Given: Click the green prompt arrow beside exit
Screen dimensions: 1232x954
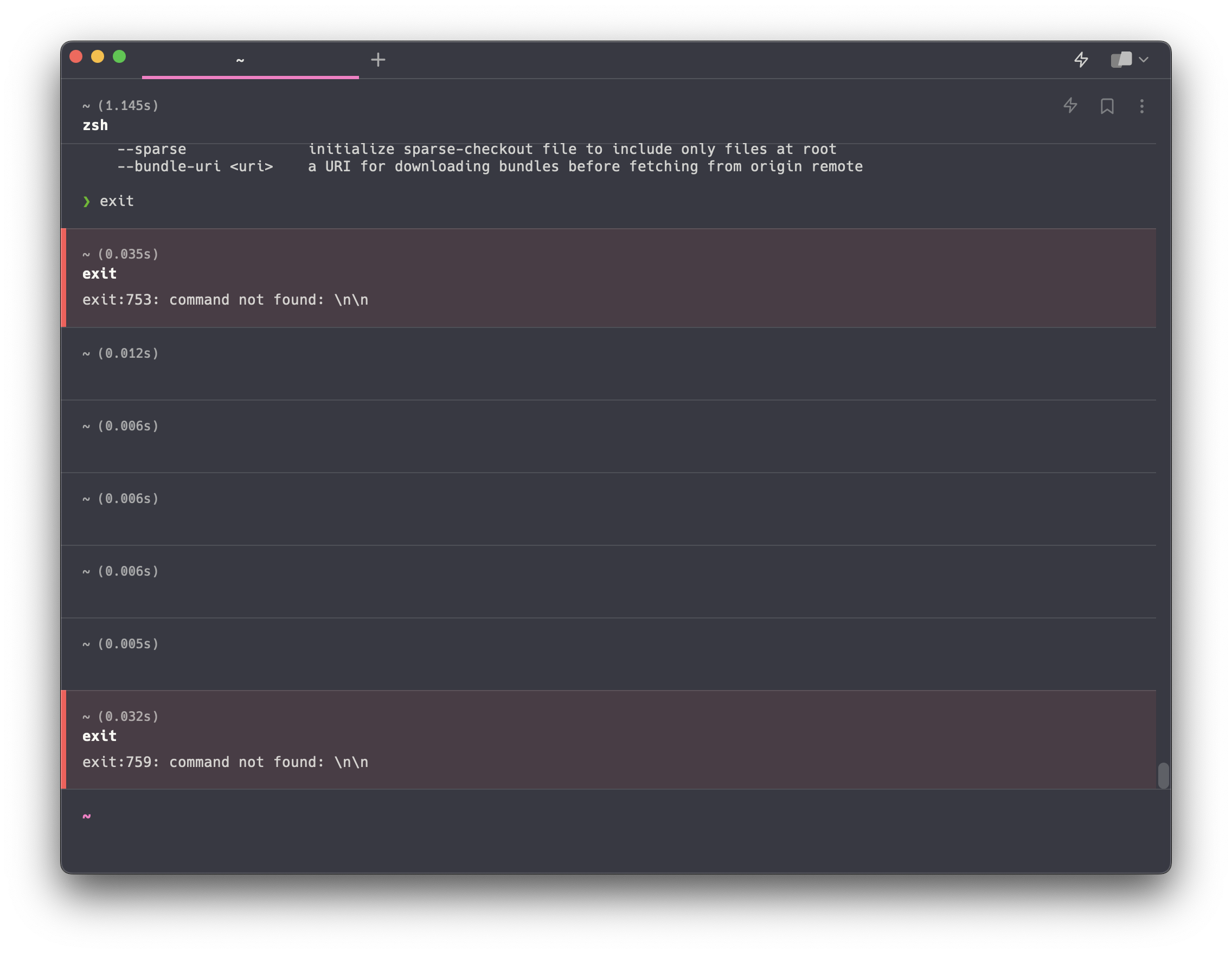Looking at the screenshot, I should tap(87, 201).
